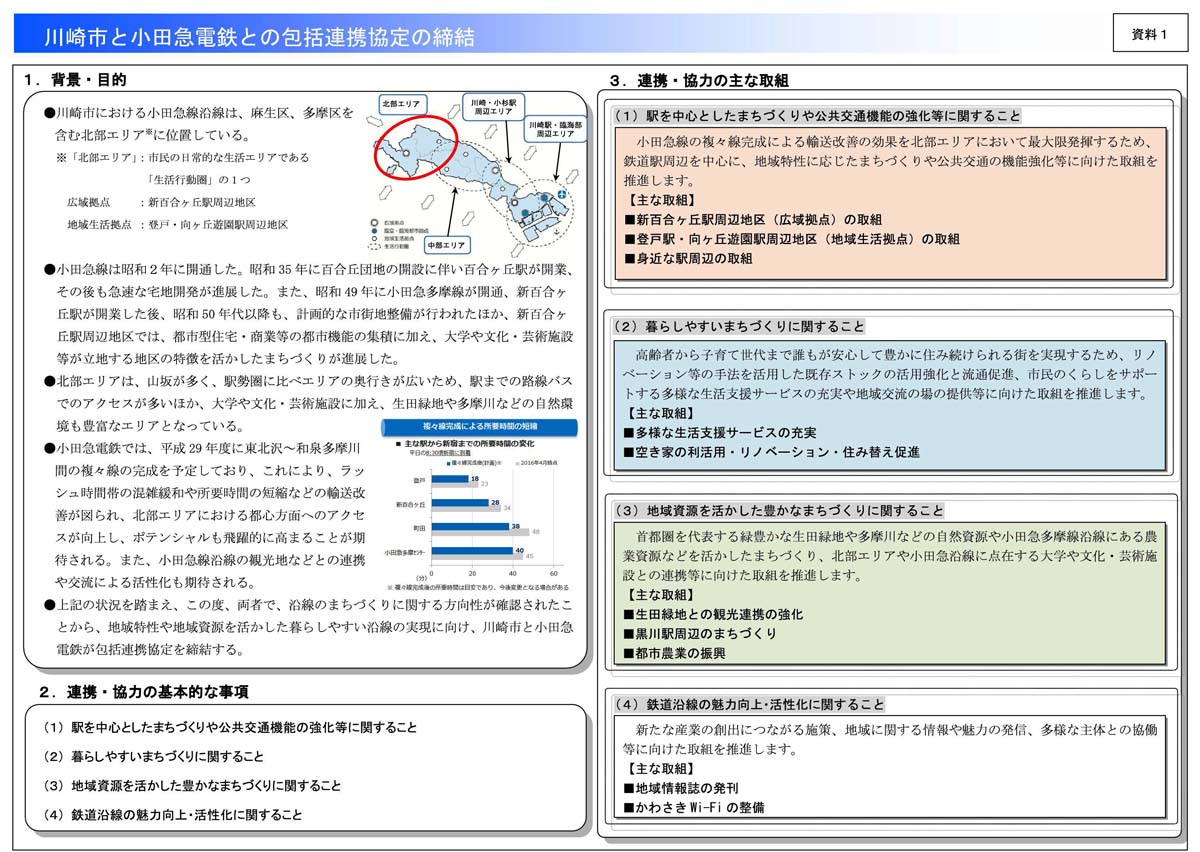1200x852 pixels.
Task: Click heading '(3)地域資源を活かした豊かなまちづくりに関すること' in section 3
Action: coord(779,510)
